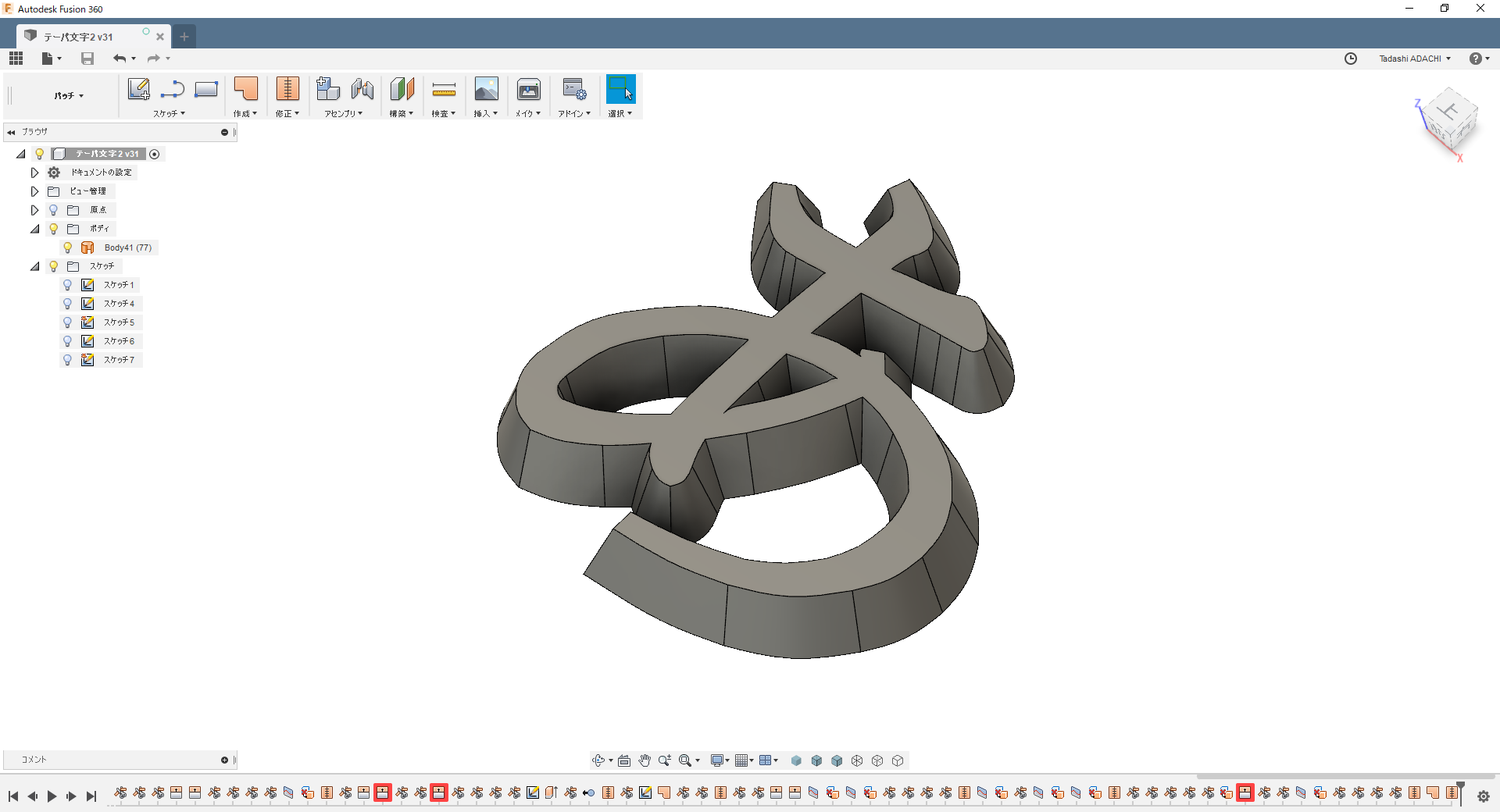
Task: Toggle visibility of スケッチ7
Action: 68,360
